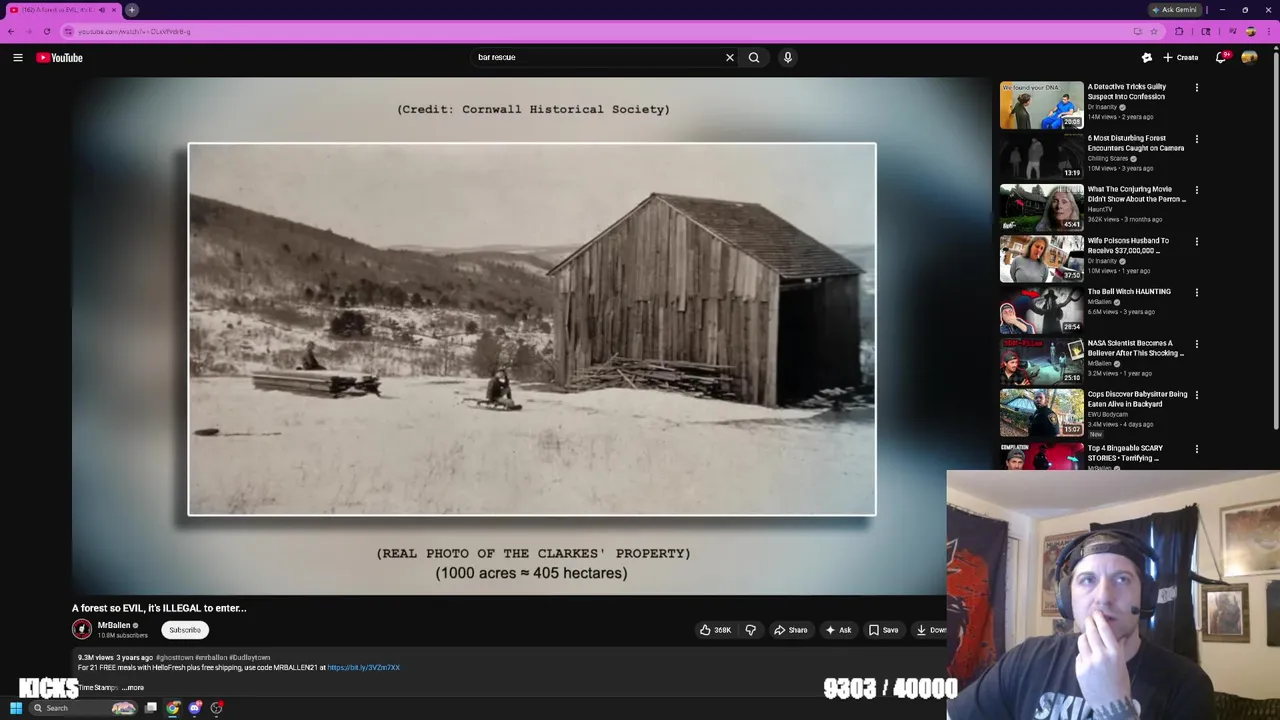Viewport: 1280px width, 720px height.
Task: Mute the tab using speaker icon
Action: [101, 10]
